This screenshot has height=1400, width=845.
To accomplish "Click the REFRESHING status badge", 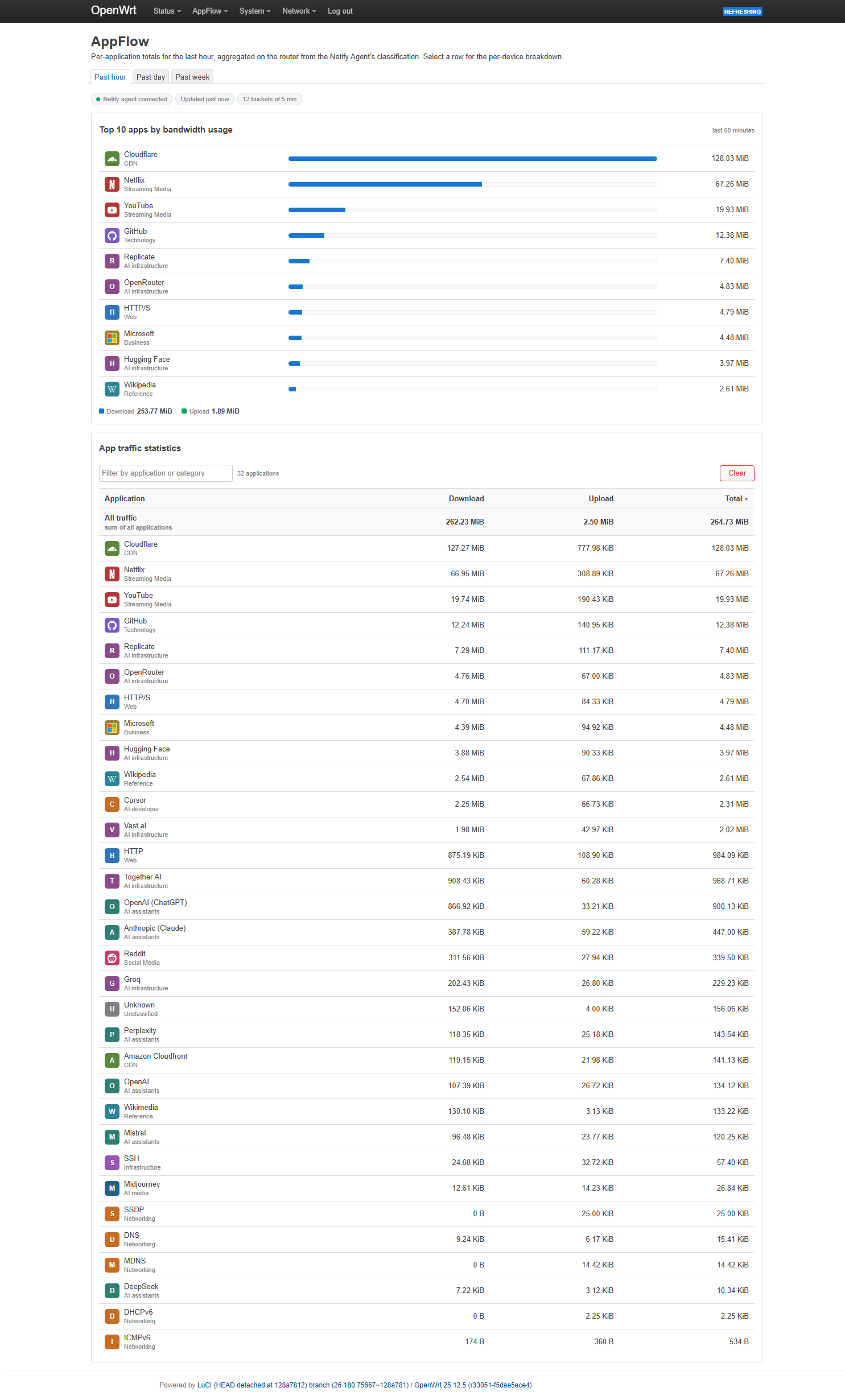I will coord(742,11).
